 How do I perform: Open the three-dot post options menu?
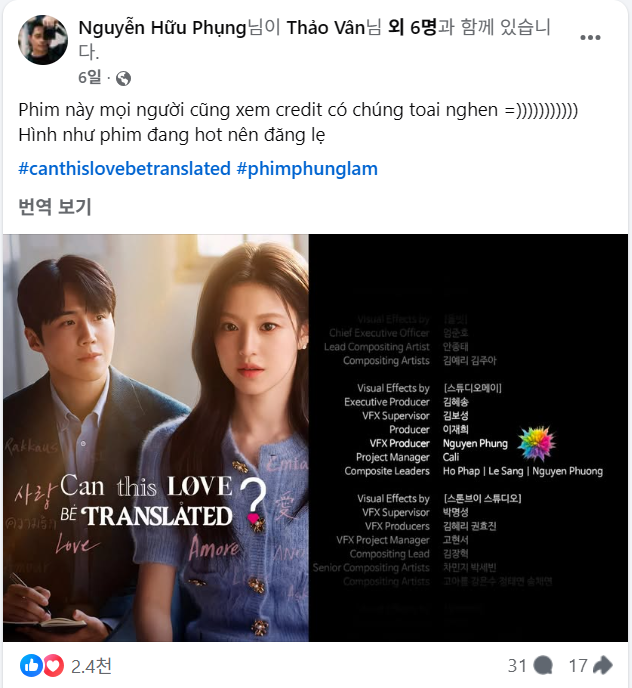590,38
